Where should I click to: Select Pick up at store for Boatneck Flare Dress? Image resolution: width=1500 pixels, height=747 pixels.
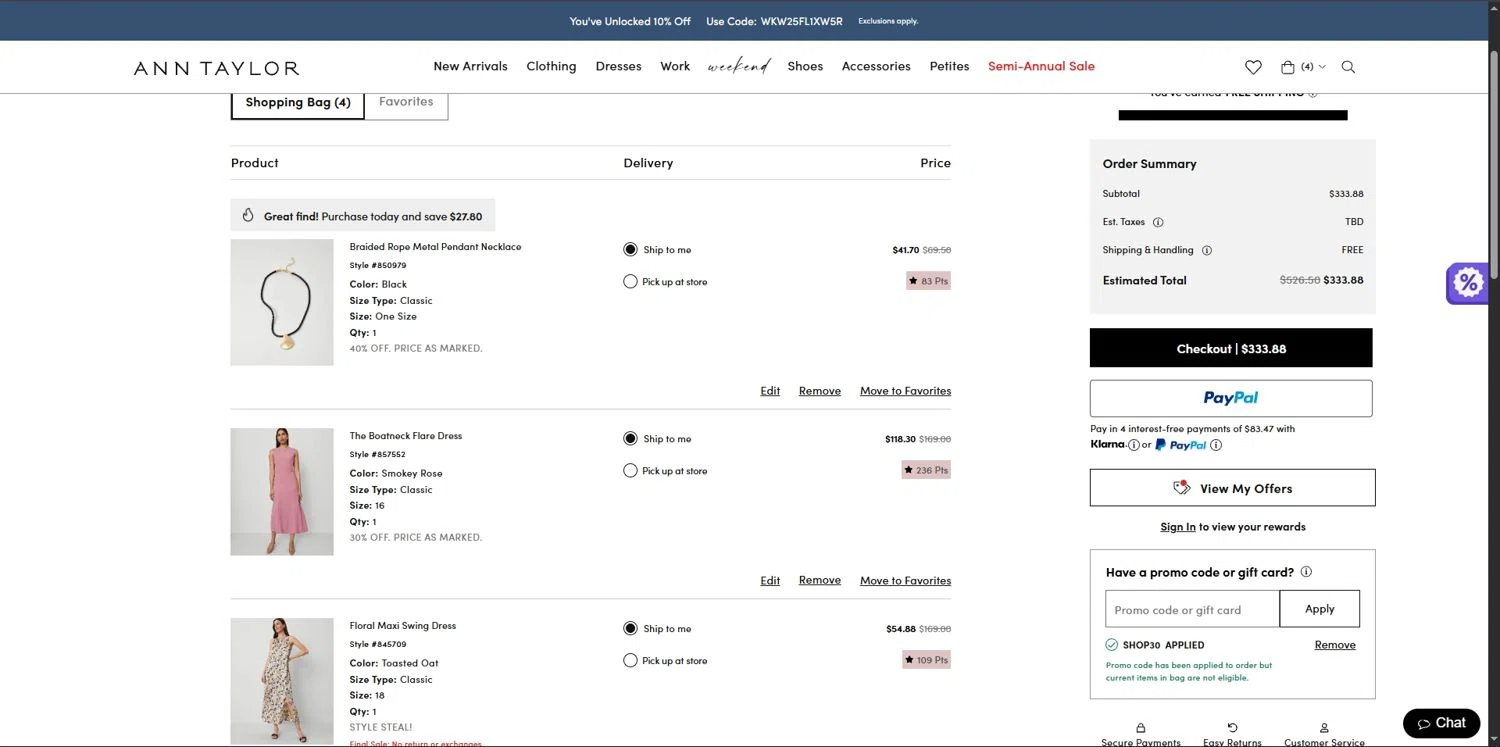pos(630,471)
